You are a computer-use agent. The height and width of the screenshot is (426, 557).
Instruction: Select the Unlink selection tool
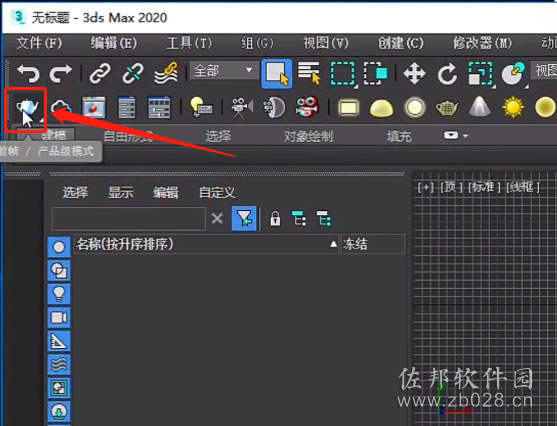133,74
